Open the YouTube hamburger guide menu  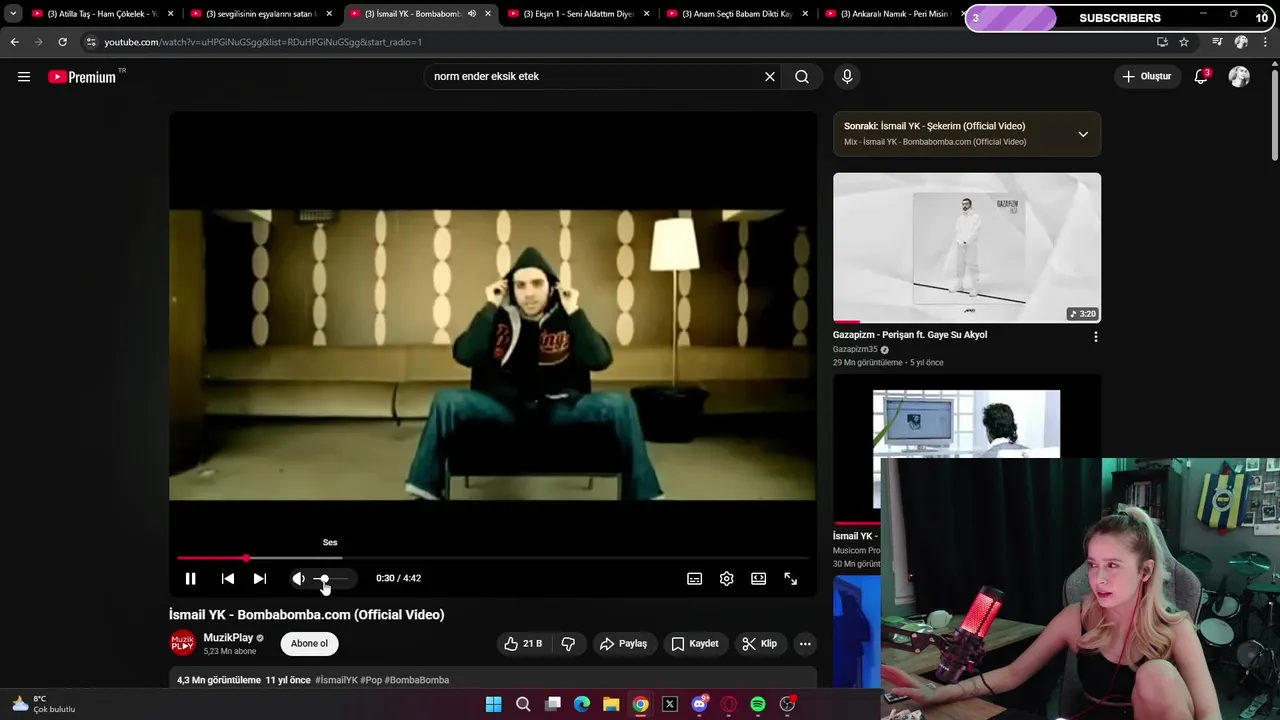[x=24, y=77]
